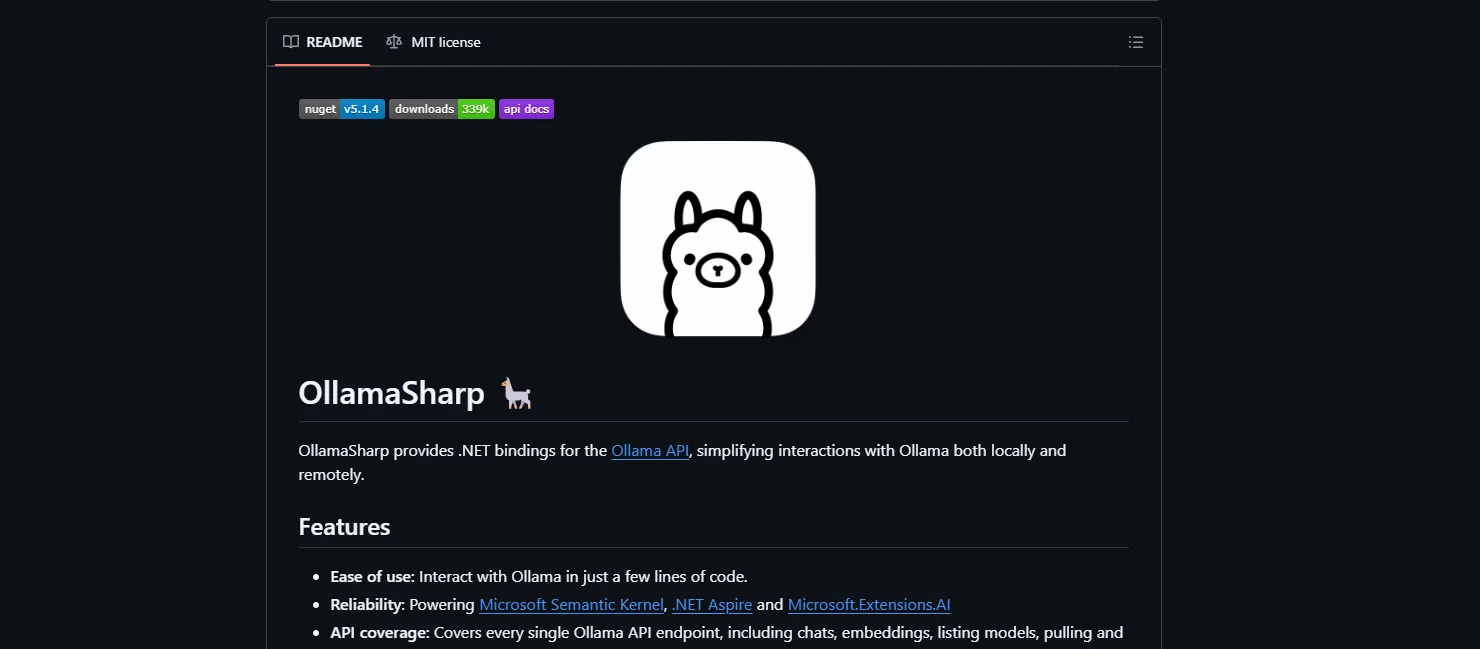Click the nuget v5.1.4 badge
Viewport: 1480px width, 649px height.
coord(342,109)
